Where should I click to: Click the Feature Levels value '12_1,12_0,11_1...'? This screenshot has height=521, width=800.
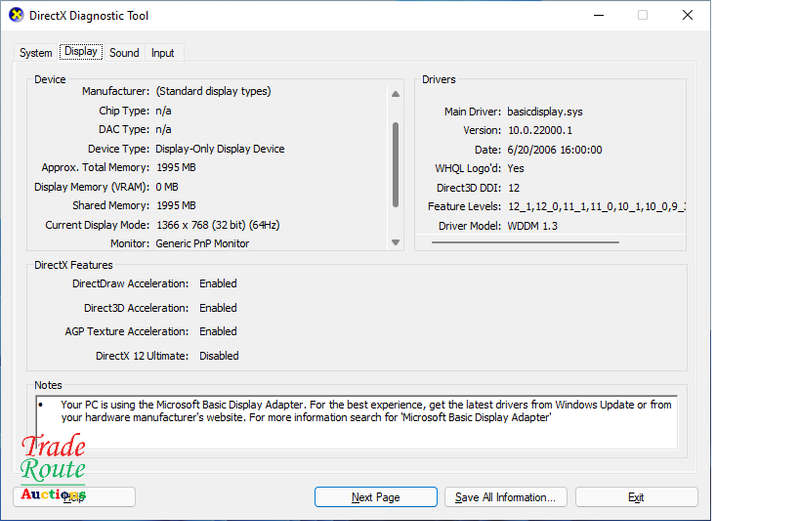[596, 207]
